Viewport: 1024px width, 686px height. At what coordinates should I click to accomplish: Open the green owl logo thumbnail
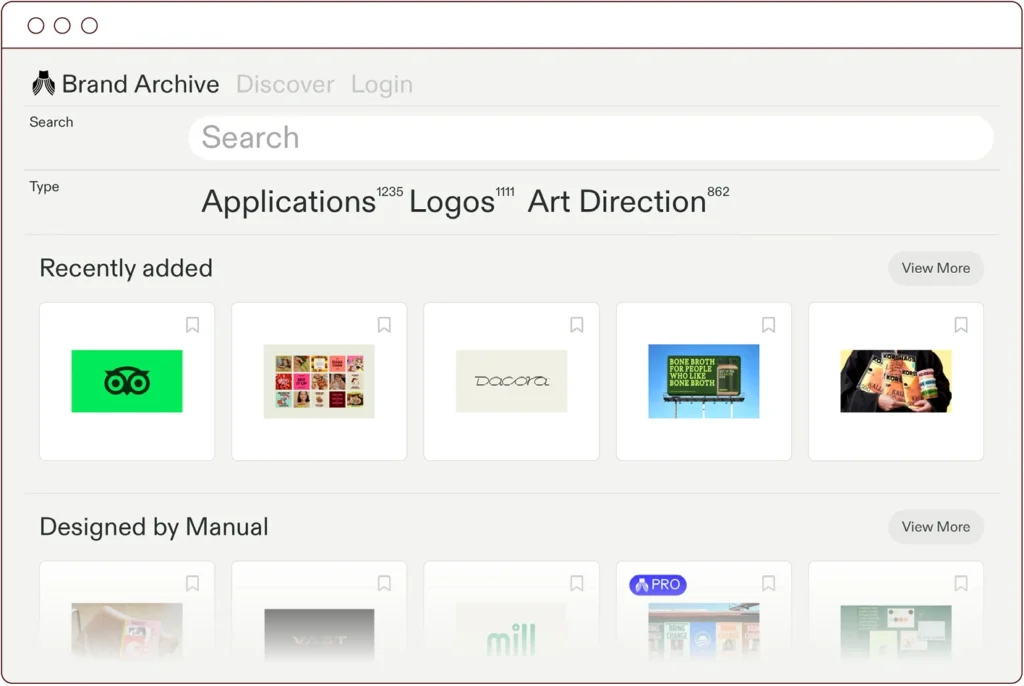tap(127, 381)
